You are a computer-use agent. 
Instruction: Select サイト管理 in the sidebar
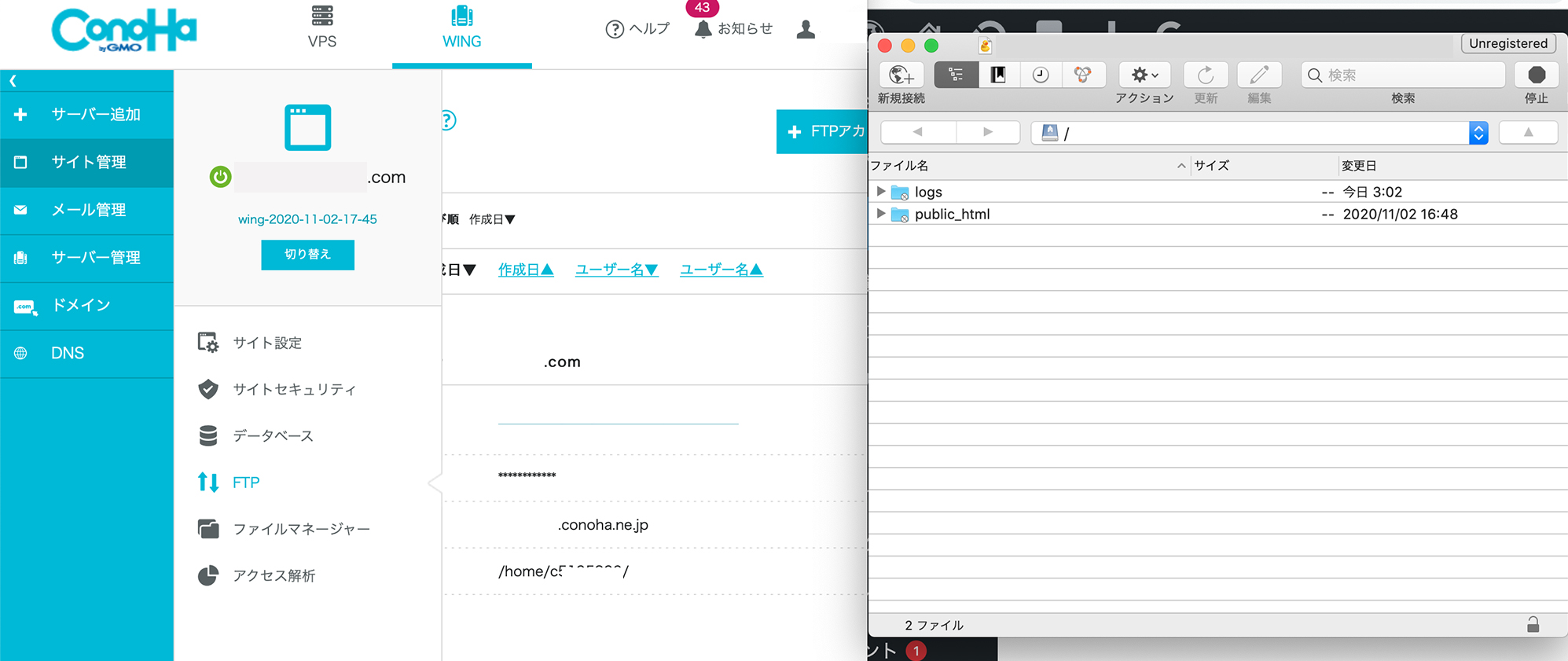point(86,162)
